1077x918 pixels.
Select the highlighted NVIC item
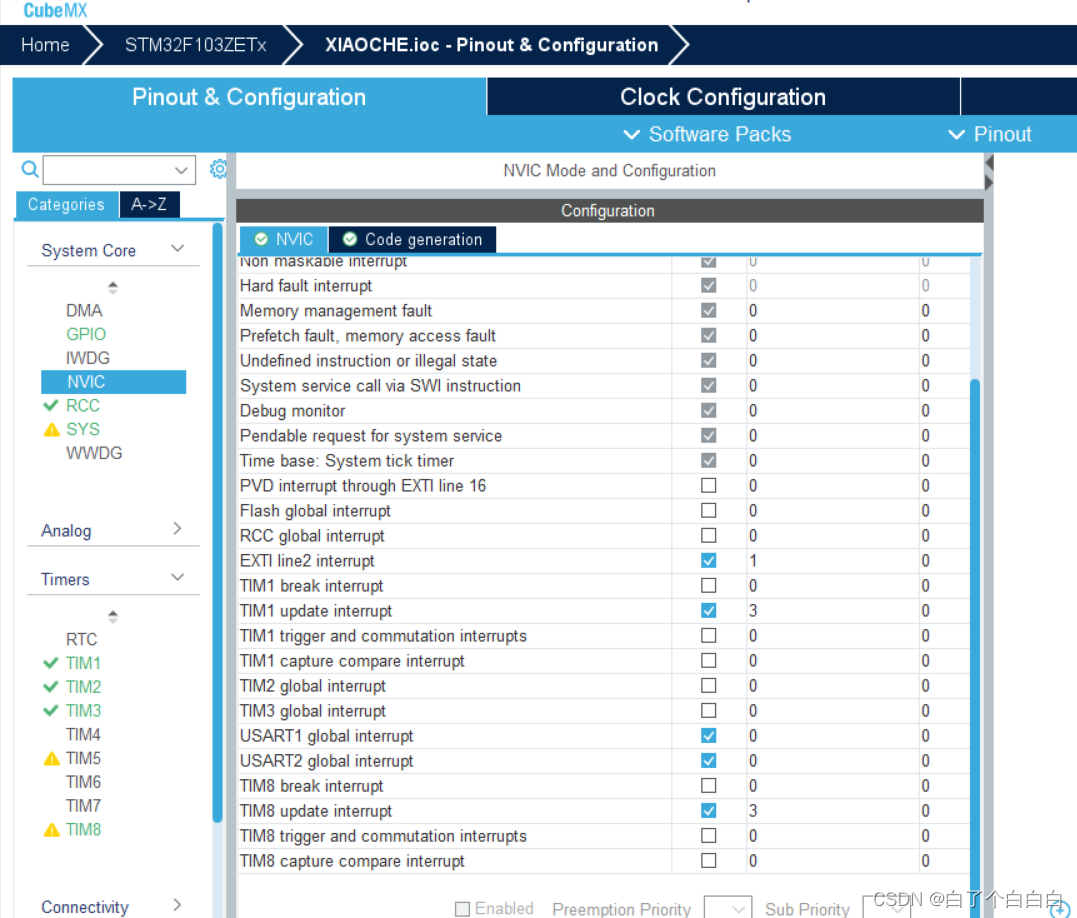pyautogui.click(x=113, y=382)
